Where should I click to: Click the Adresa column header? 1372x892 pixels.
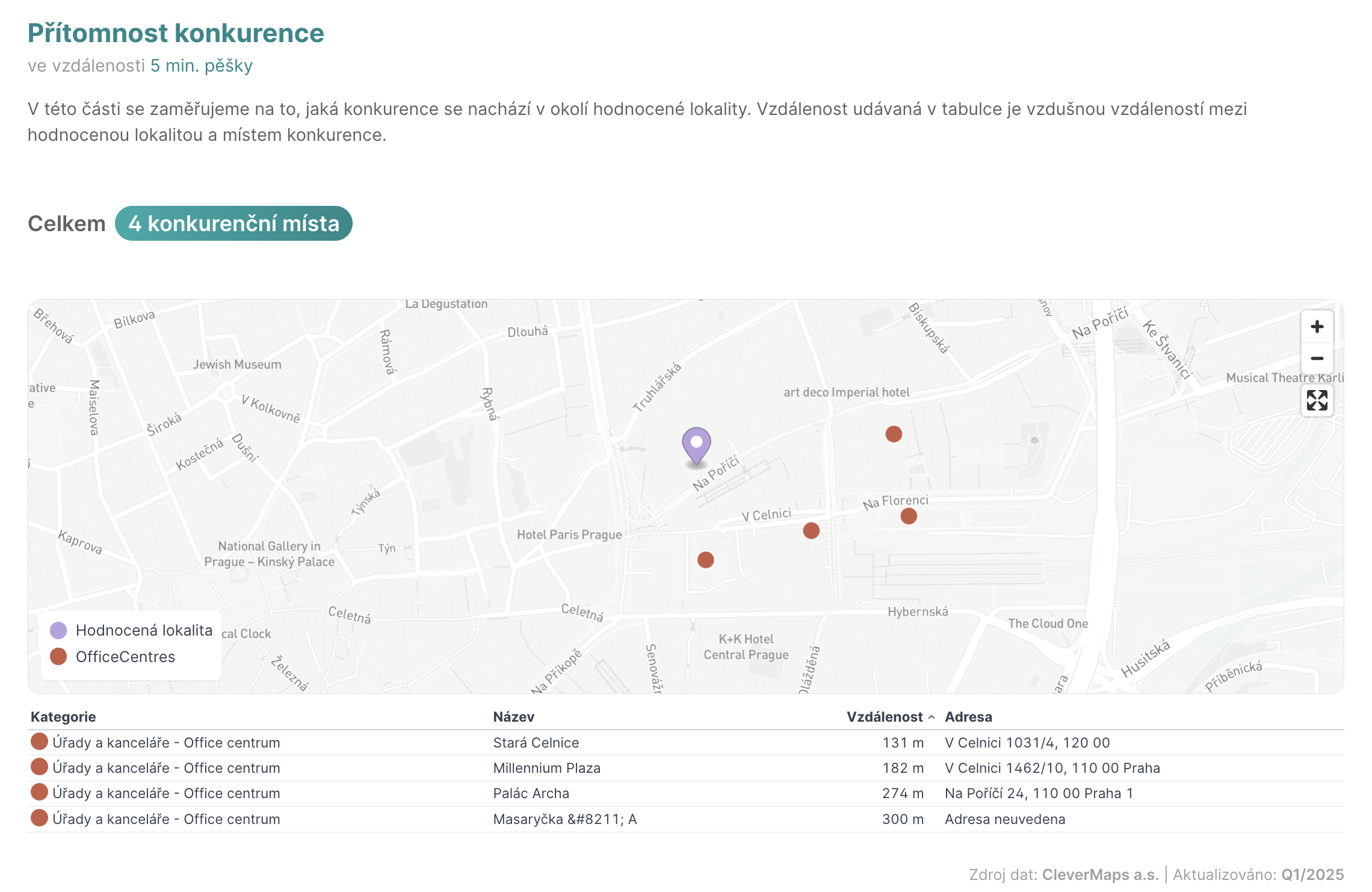tap(968, 717)
